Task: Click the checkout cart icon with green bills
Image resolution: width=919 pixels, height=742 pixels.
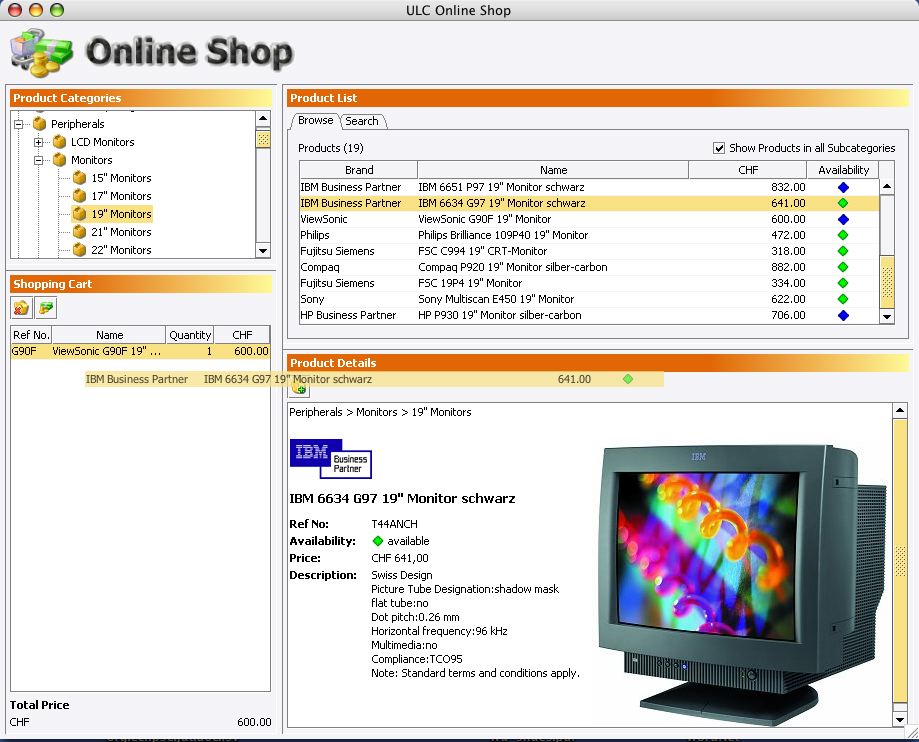Action: point(46,308)
